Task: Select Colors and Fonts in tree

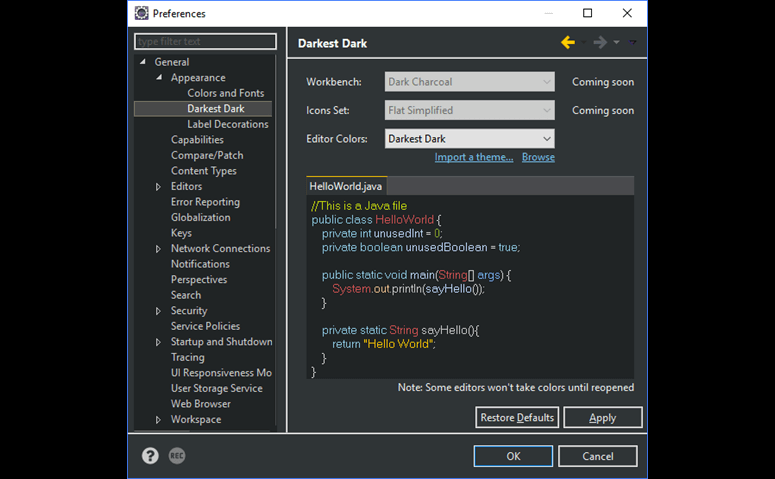Action: (225, 93)
